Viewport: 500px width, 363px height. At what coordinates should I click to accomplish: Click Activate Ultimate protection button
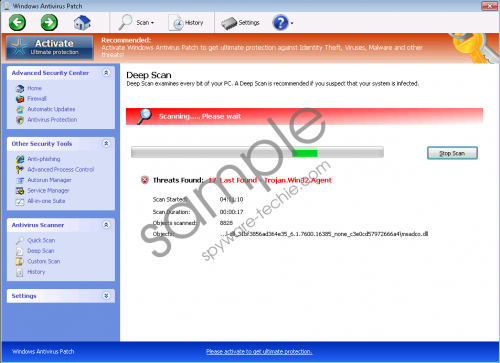pyautogui.click(x=49, y=47)
